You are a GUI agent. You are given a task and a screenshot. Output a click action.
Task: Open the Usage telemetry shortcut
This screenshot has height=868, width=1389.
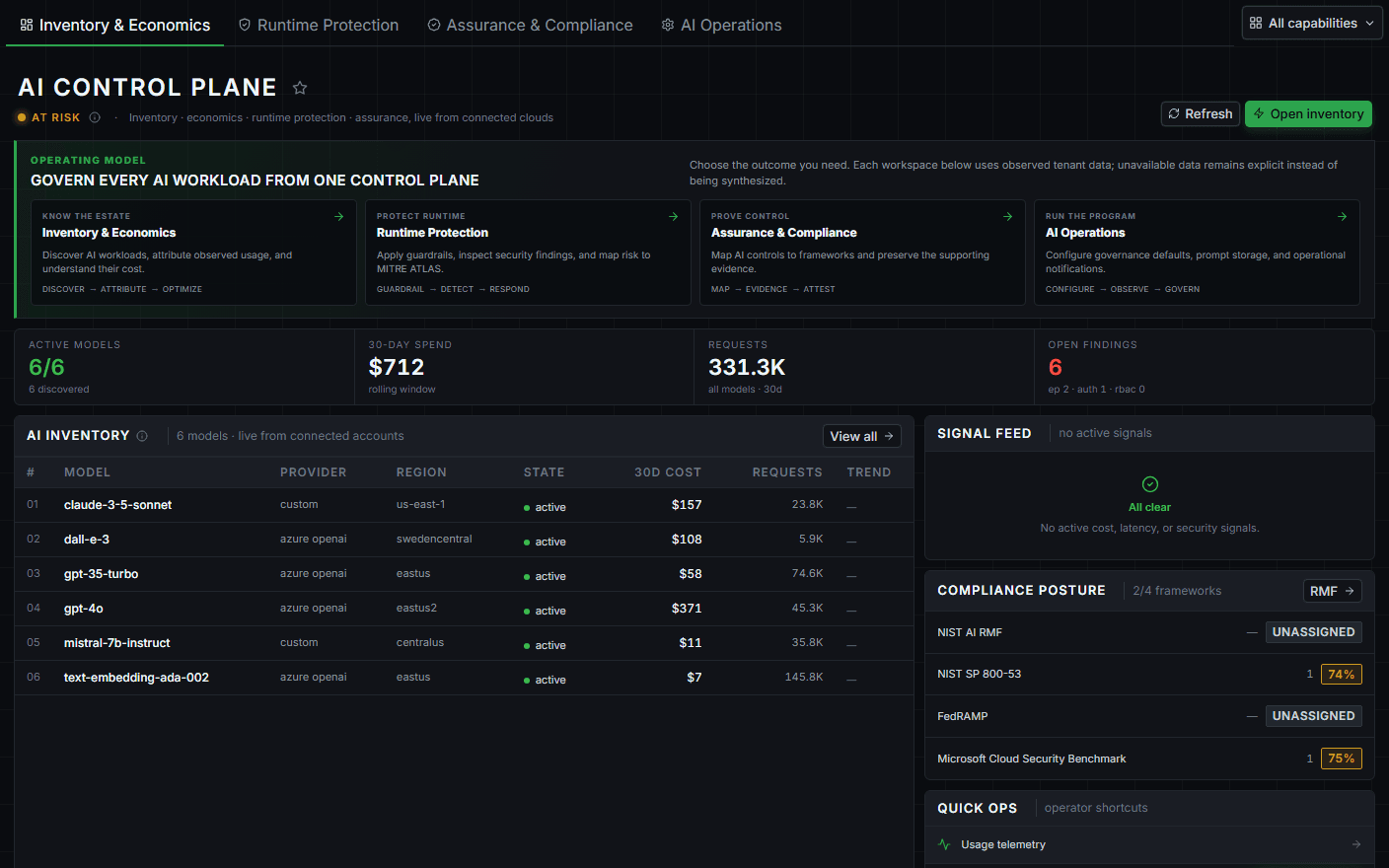coord(1149,844)
